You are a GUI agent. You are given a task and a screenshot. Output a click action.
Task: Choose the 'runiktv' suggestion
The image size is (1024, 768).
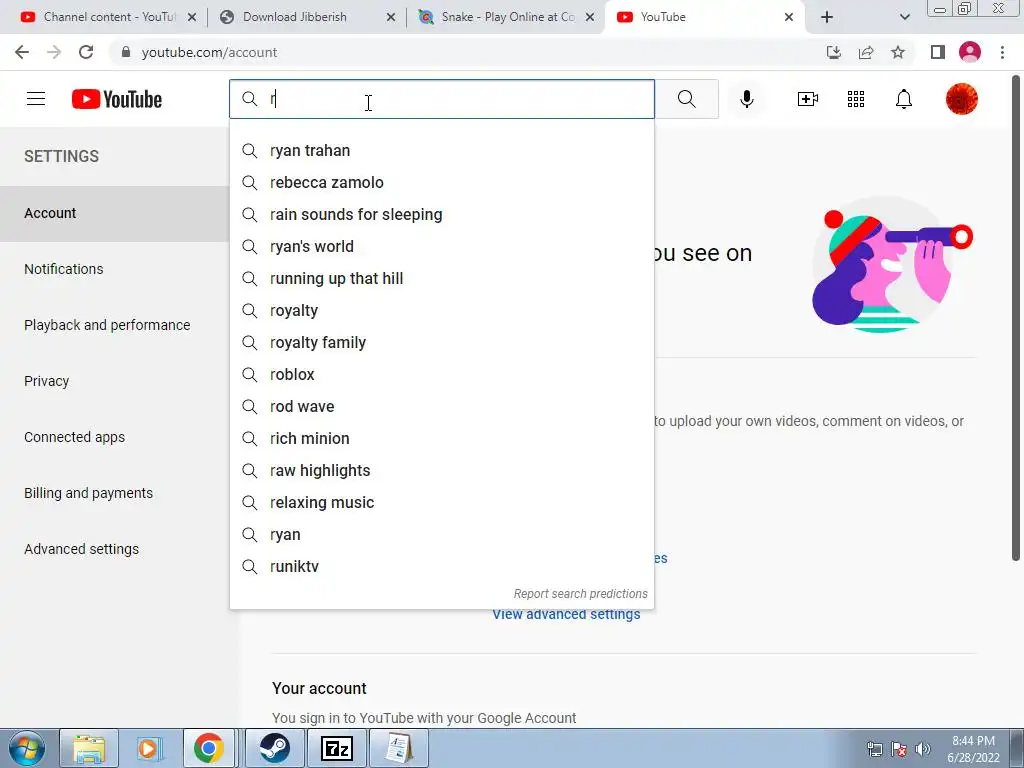pyautogui.click(x=441, y=567)
